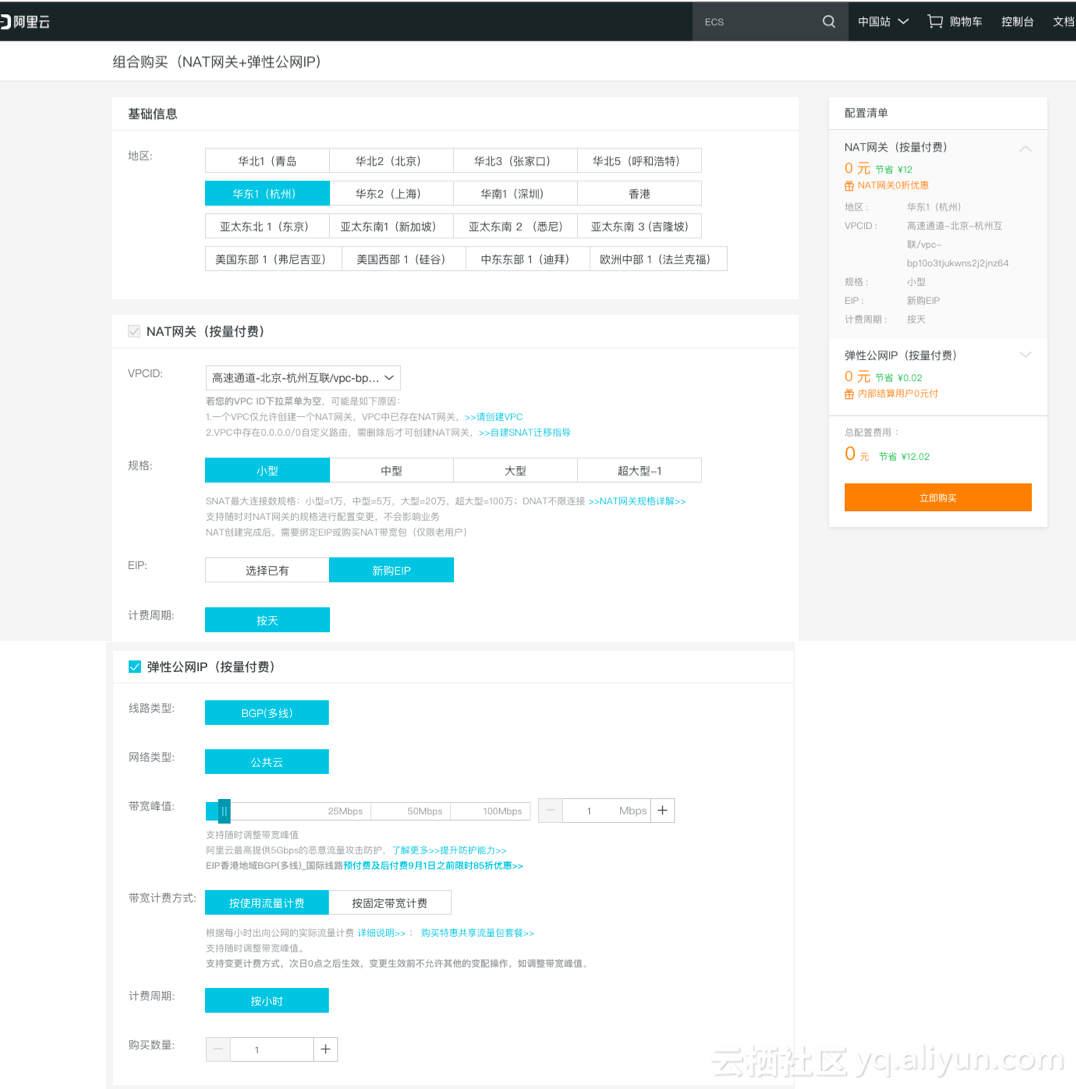Click the 公共云 network type button
Image resolution: width=1076 pixels, height=1089 pixels.
[x=267, y=761]
